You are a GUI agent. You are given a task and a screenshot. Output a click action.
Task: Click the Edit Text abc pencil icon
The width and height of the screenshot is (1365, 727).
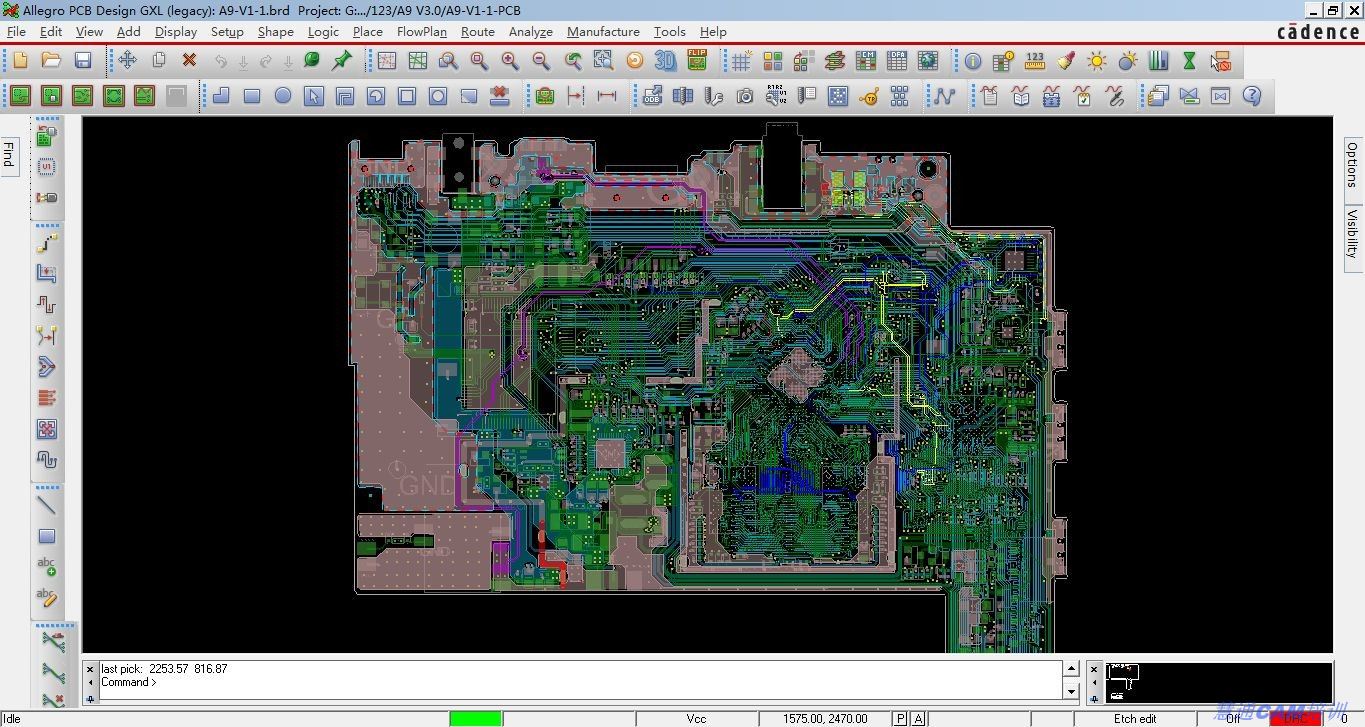46,598
